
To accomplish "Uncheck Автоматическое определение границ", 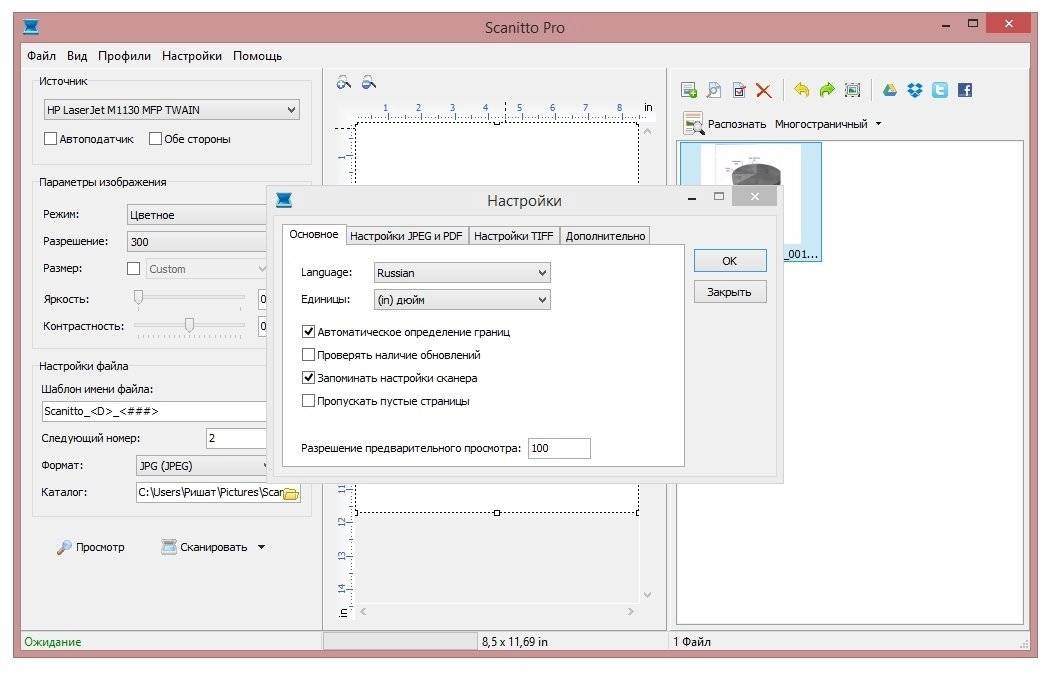I will (x=309, y=332).
